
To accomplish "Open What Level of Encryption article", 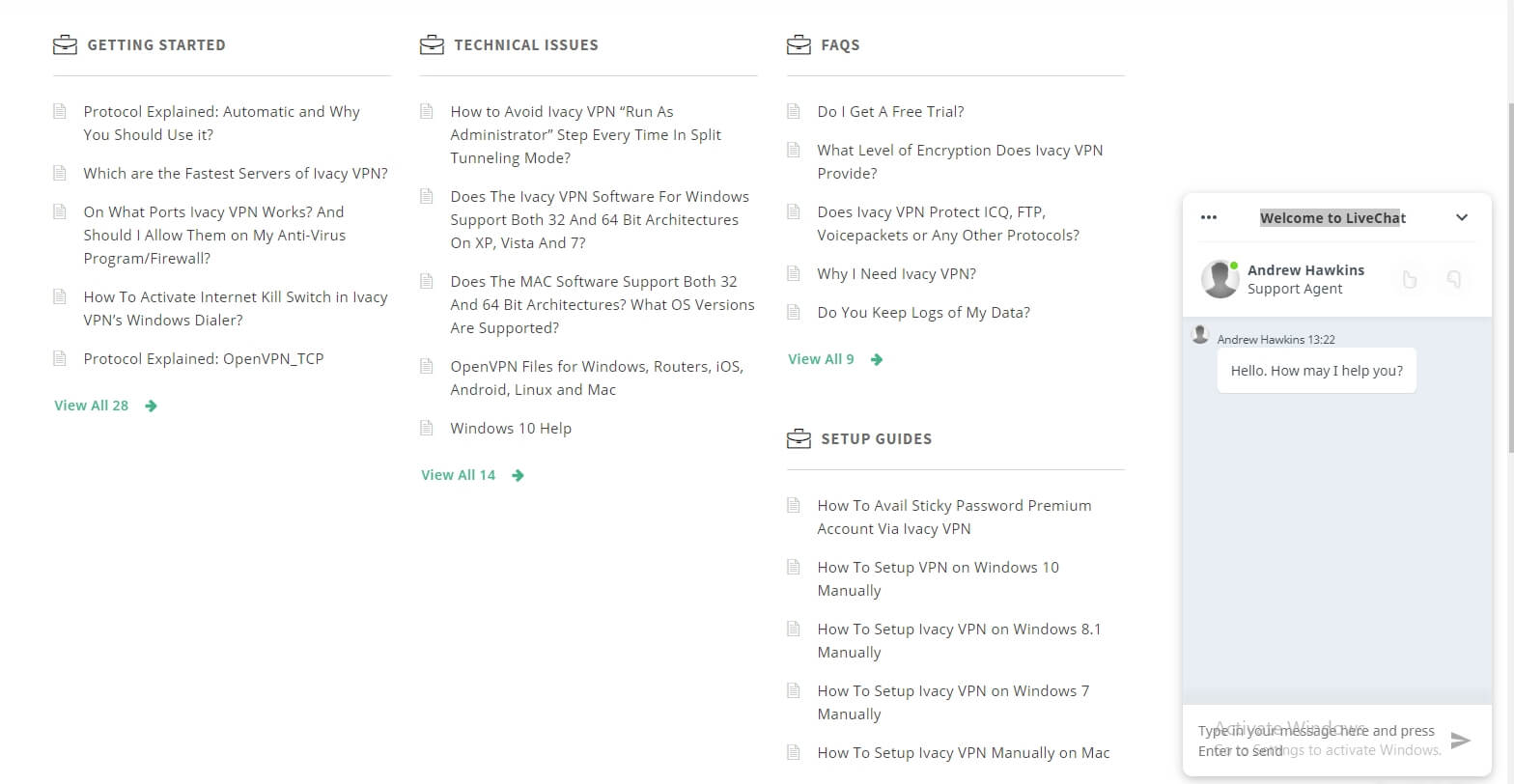I will (960, 161).
